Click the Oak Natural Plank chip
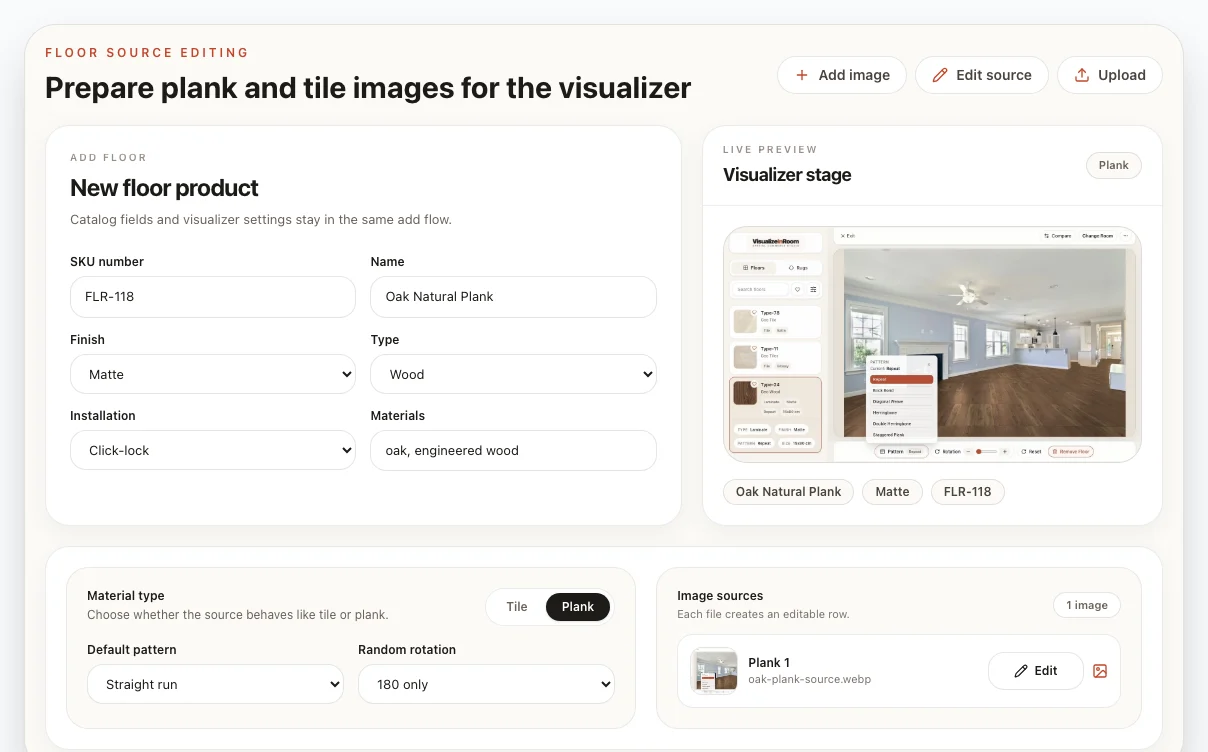Viewport: 1208px width, 752px height. click(788, 492)
